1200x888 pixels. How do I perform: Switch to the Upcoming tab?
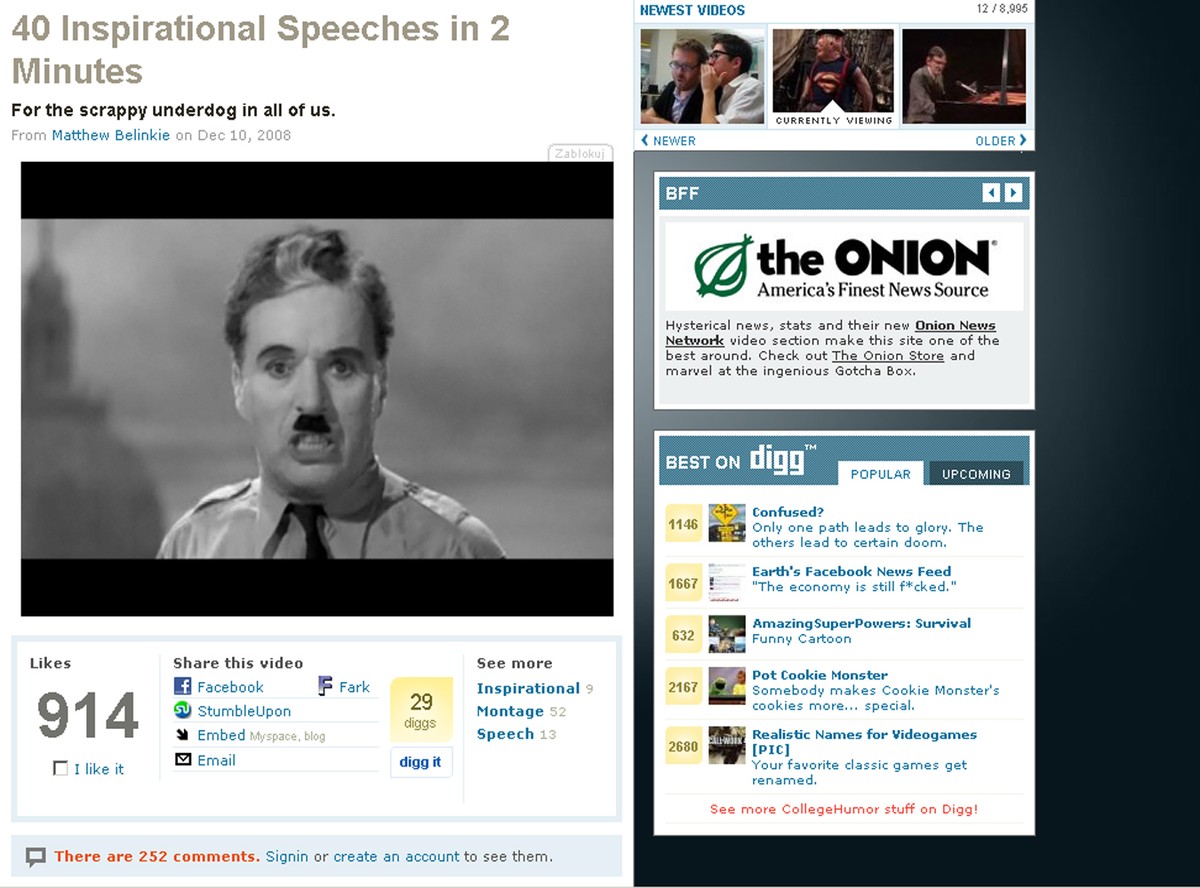click(x=976, y=474)
